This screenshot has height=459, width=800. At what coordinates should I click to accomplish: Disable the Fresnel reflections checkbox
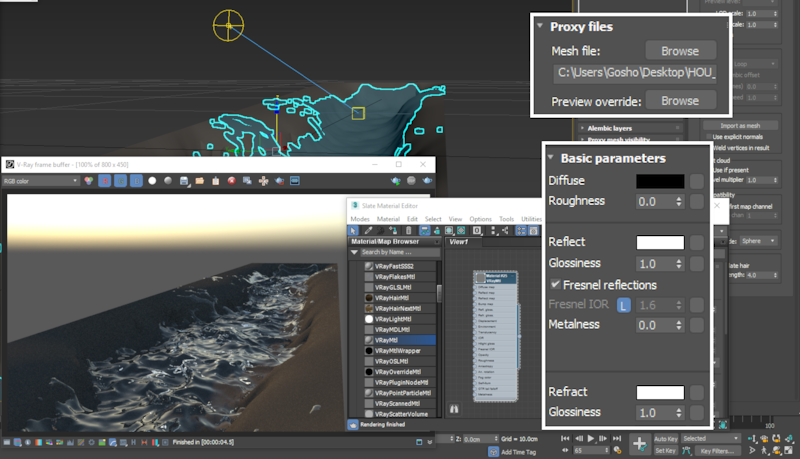(x=555, y=285)
